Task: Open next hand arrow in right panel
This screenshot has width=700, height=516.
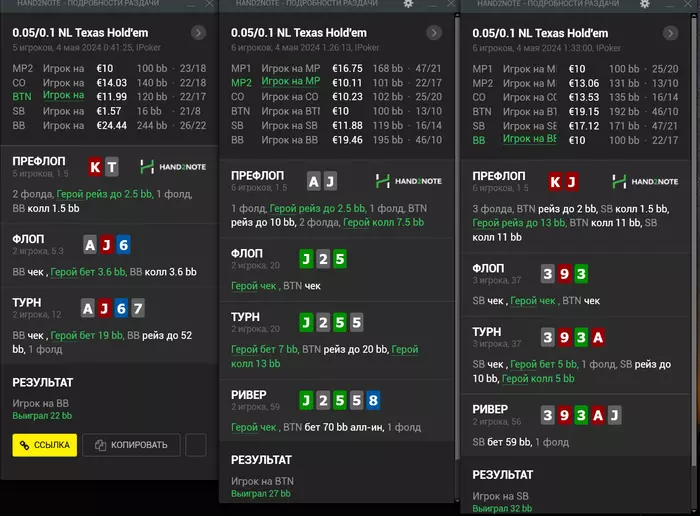Action: (x=670, y=33)
